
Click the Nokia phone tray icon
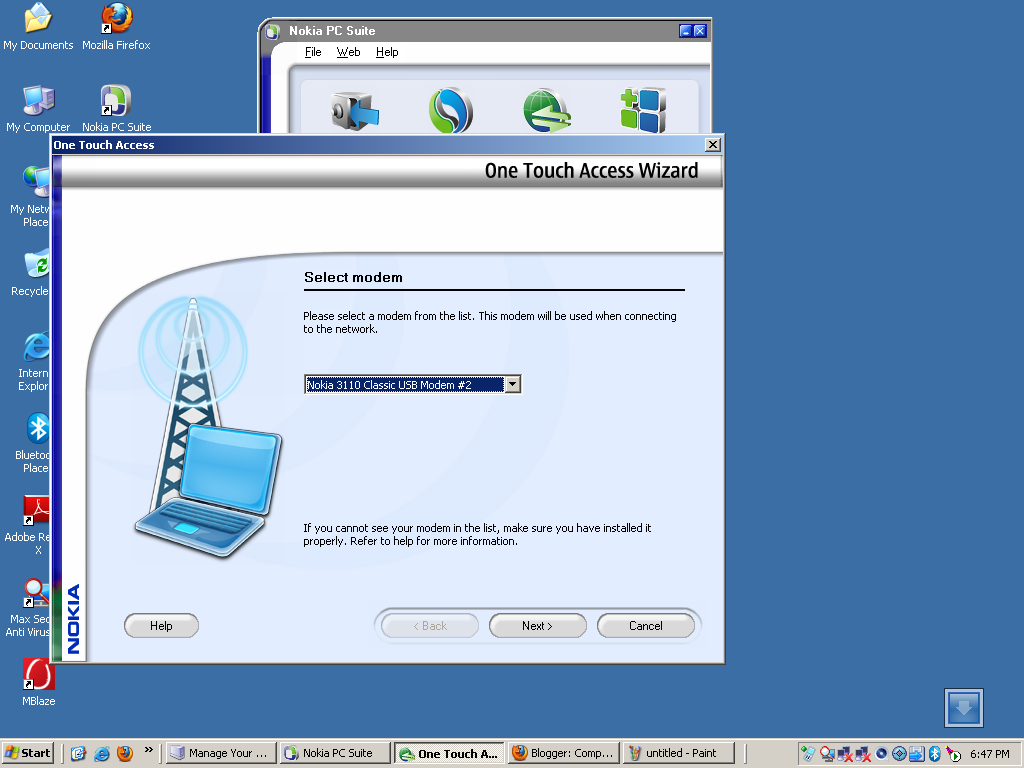point(808,754)
